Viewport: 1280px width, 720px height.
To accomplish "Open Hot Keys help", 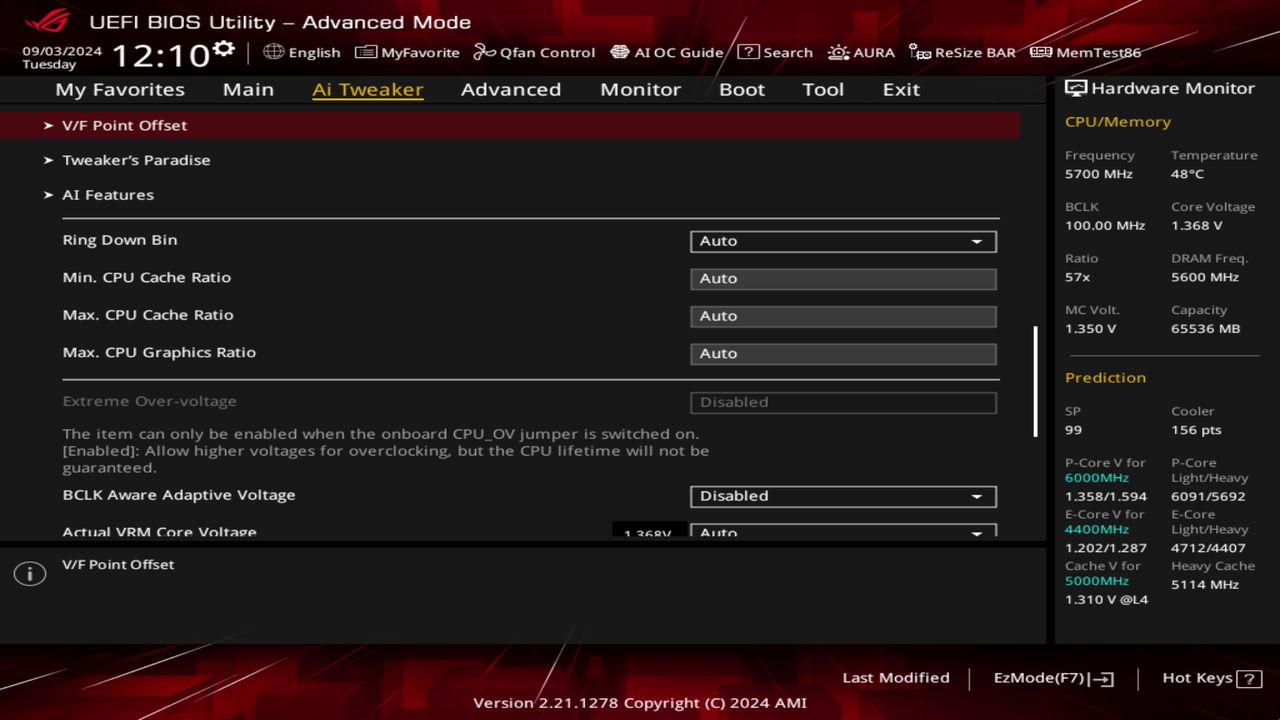I will click(x=1211, y=678).
